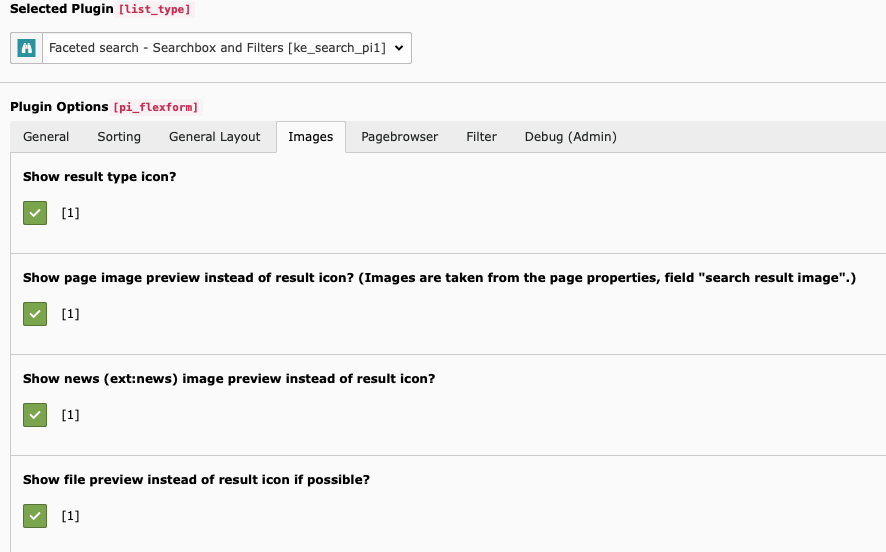Uncheck the result type icon checkbox

[x=35, y=213]
